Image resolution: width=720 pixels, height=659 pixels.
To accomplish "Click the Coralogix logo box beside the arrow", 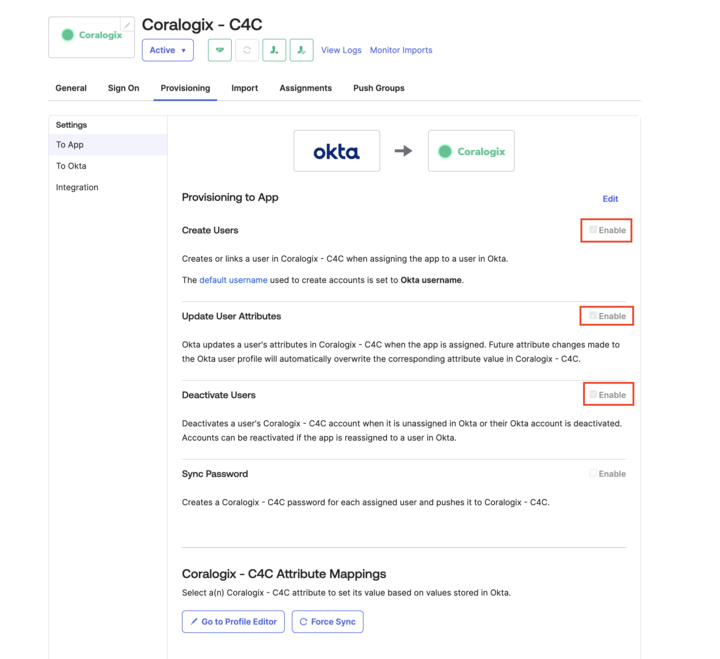I will (x=471, y=151).
